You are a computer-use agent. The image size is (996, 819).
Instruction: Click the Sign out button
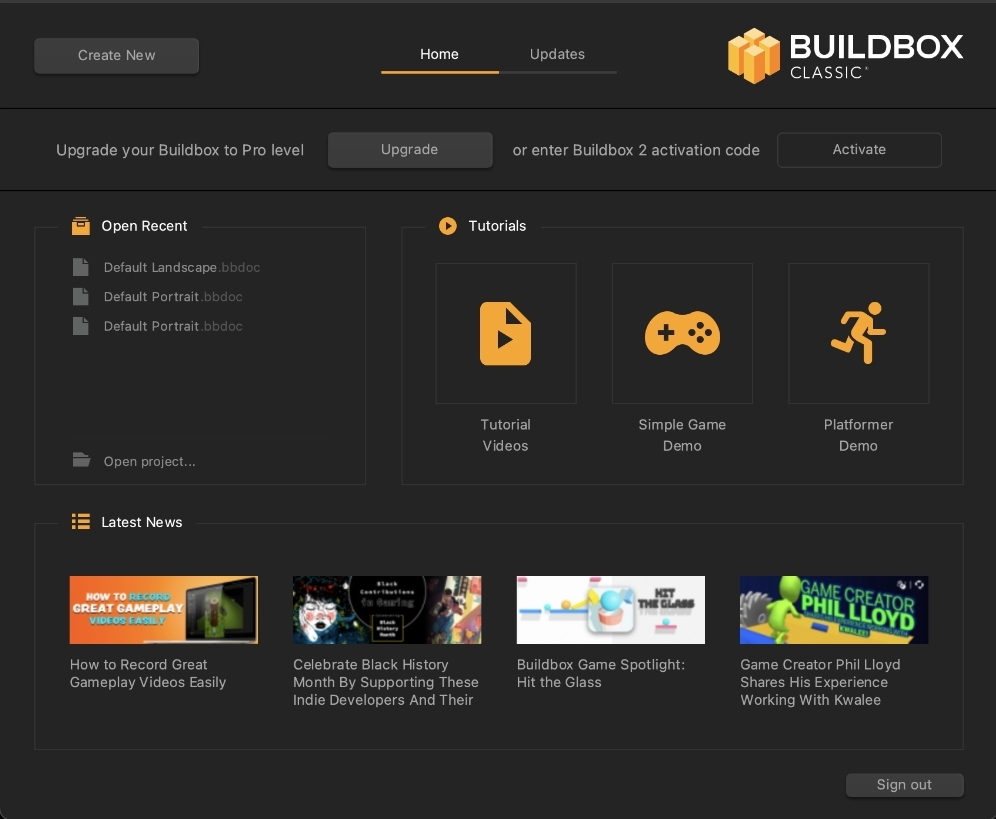(x=905, y=785)
